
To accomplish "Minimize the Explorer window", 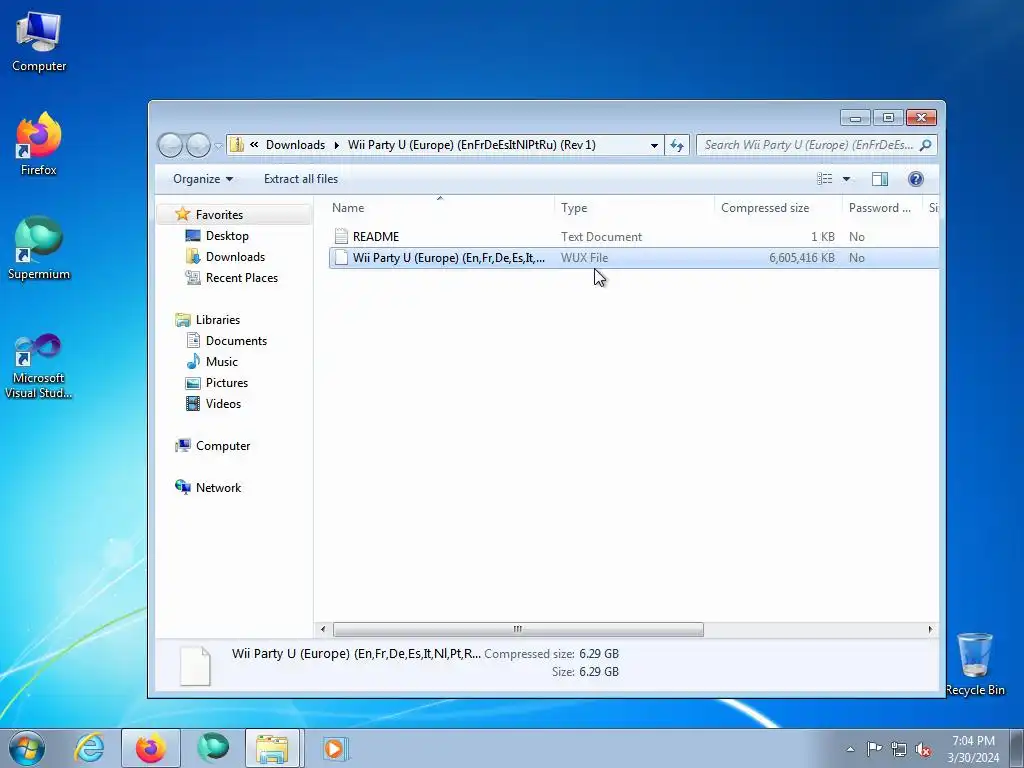I will (x=855, y=118).
